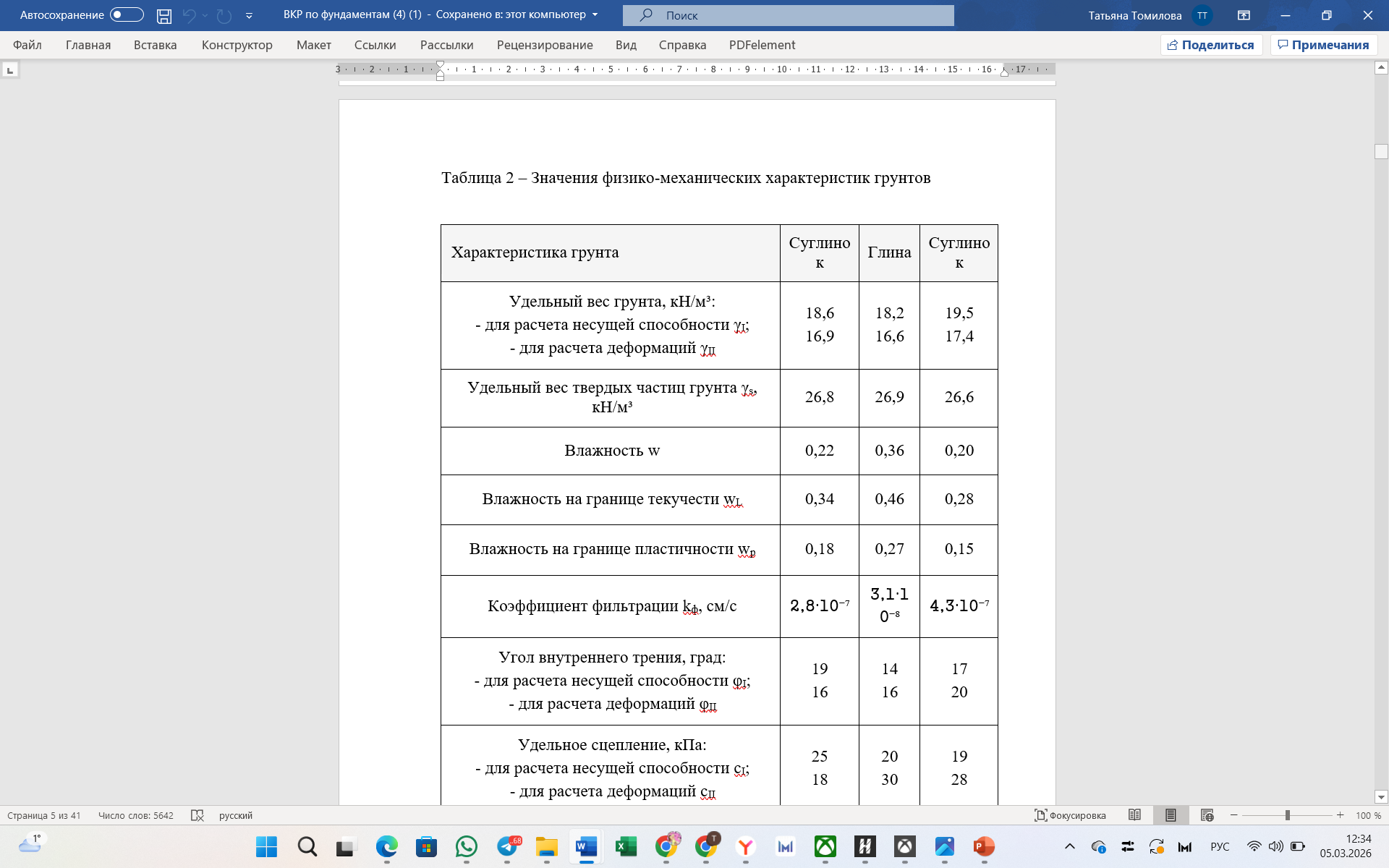Go to the Ссылки tab

pyautogui.click(x=375, y=45)
